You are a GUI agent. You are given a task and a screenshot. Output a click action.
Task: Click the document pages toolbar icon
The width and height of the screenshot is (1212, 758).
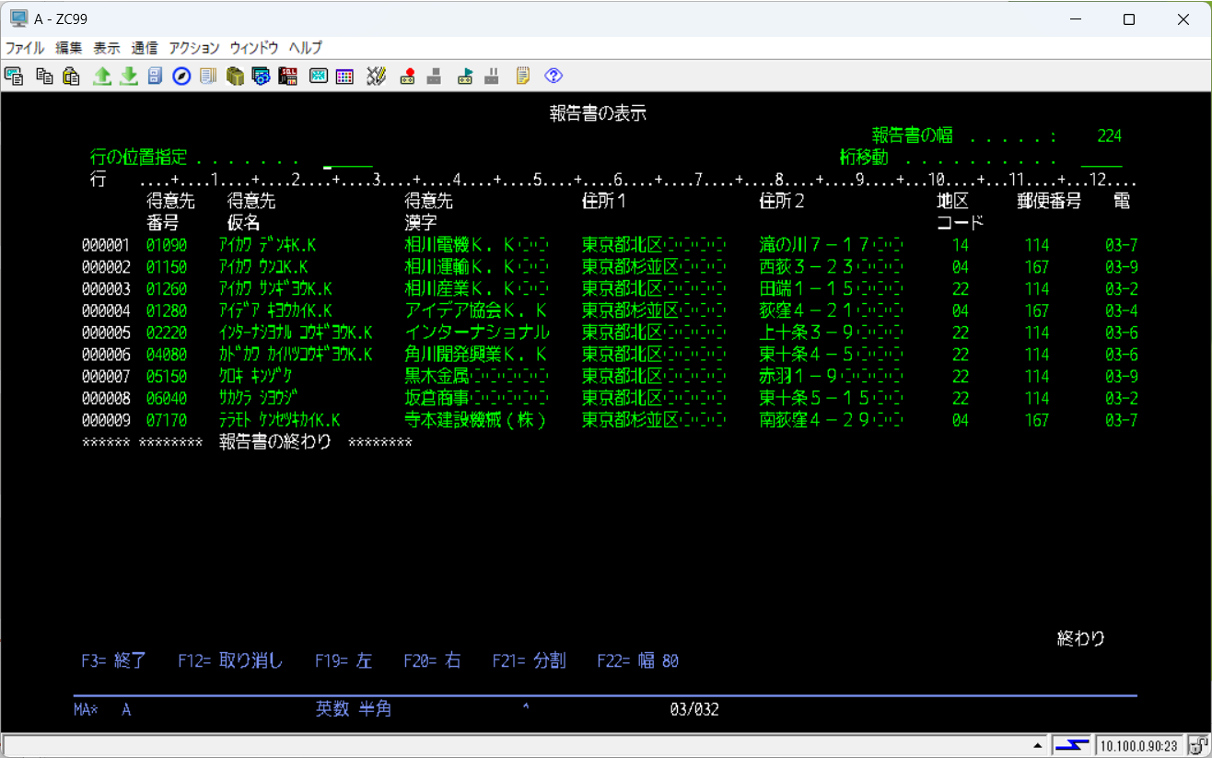[x=208, y=76]
